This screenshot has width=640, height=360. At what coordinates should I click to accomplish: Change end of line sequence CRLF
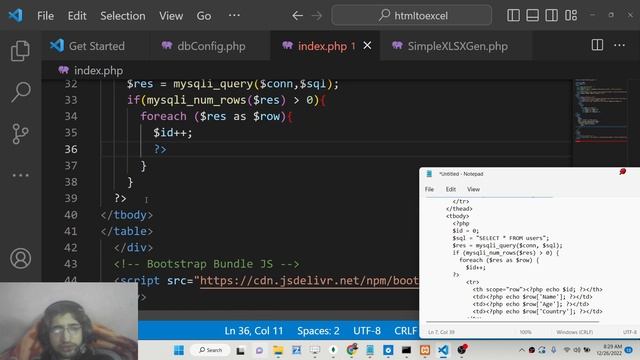[405, 331]
